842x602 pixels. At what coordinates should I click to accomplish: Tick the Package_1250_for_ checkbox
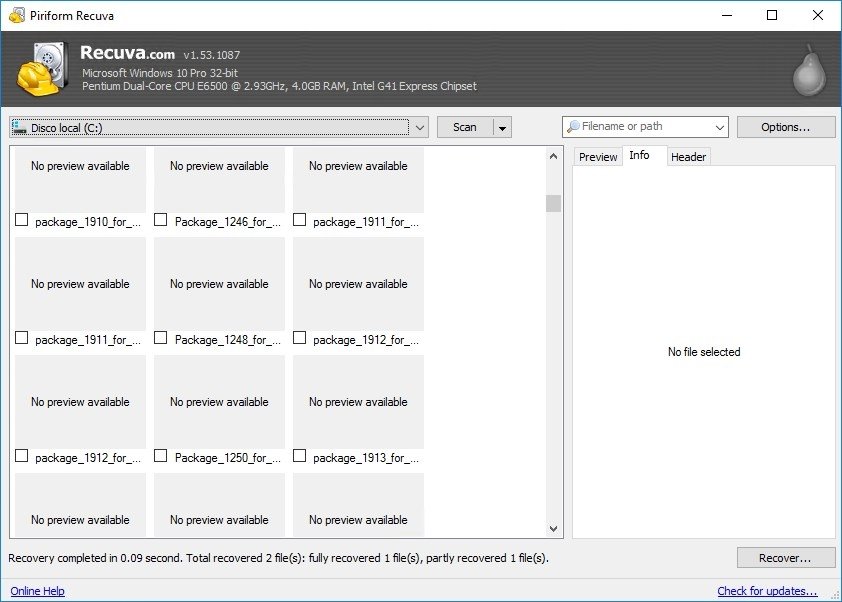click(x=160, y=456)
